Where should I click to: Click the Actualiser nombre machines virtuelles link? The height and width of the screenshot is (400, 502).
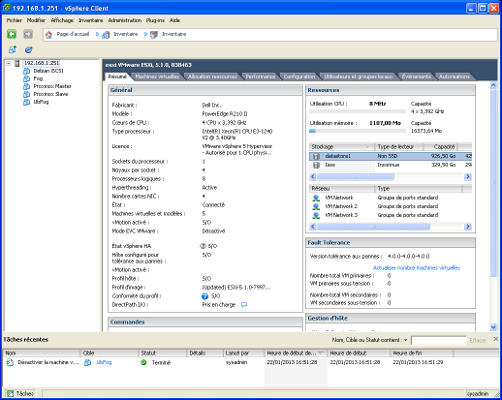point(416,268)
